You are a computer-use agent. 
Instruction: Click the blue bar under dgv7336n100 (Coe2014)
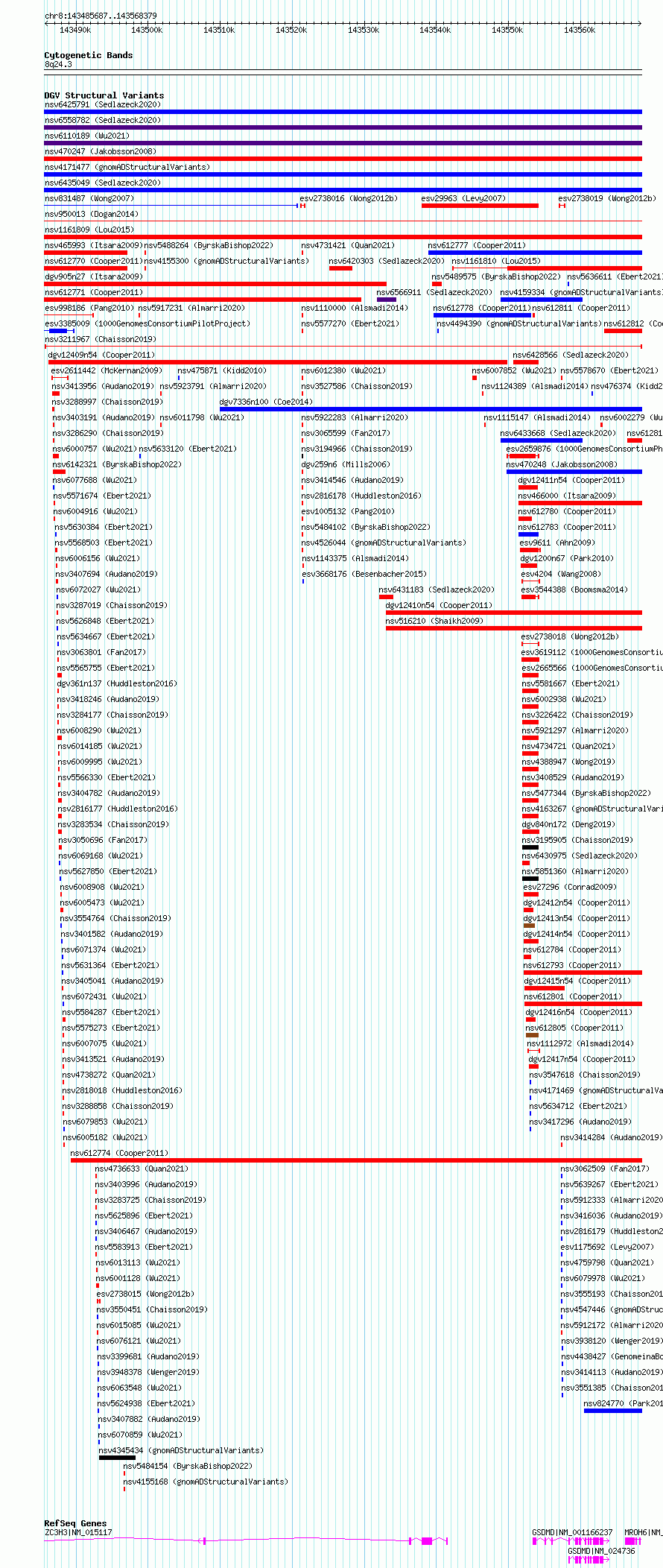click(x=431, y=409)
